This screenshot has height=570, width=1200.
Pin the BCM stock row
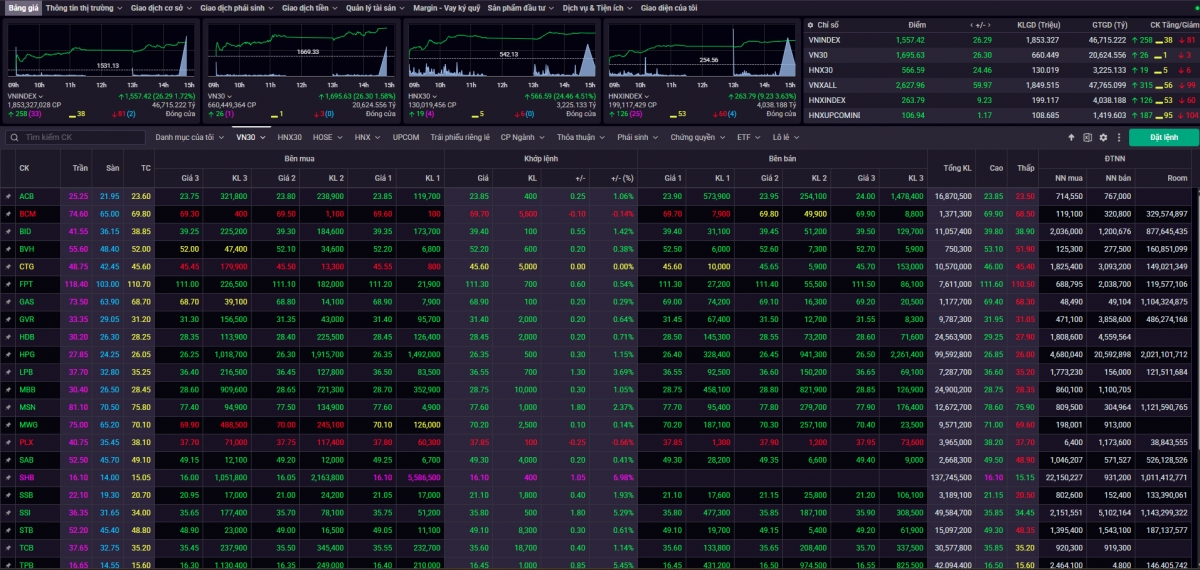point(7,214)
